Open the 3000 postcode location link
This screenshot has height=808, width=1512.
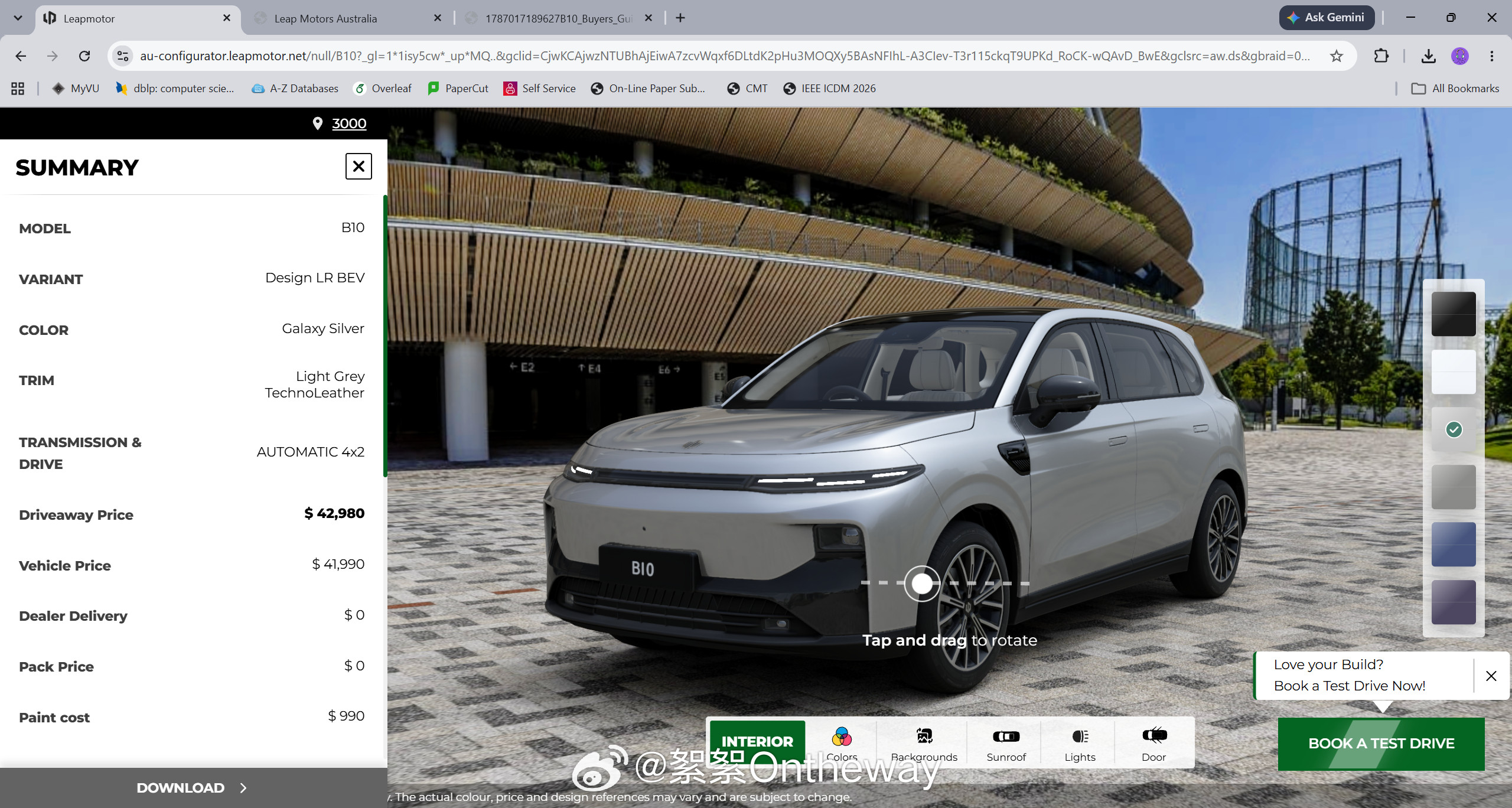349,123
